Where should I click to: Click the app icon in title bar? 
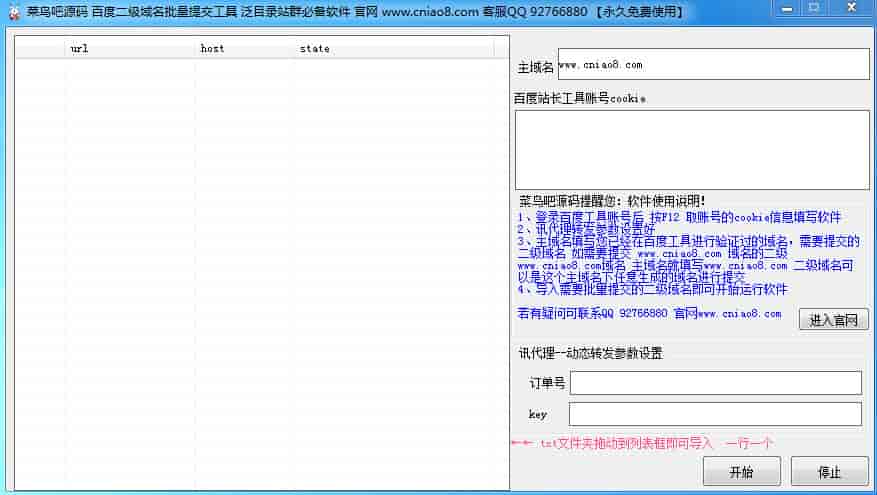(x=13, y=12)
